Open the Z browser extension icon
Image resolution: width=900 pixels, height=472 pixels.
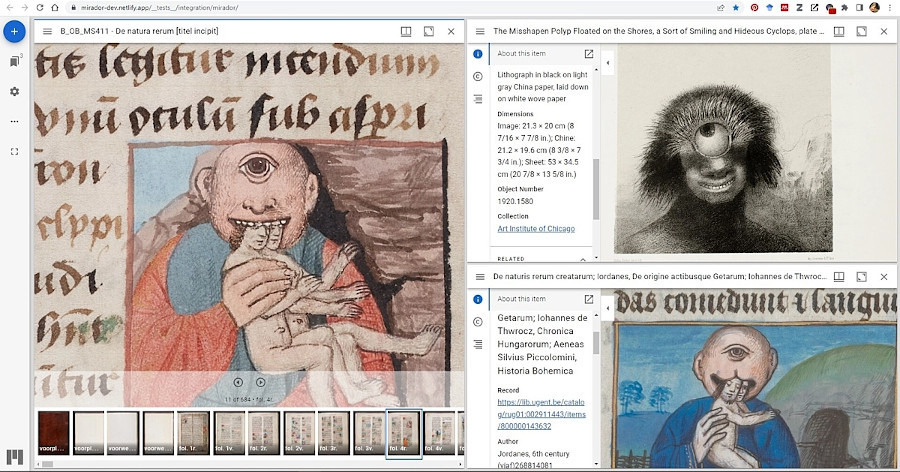(x=799, y=7)
